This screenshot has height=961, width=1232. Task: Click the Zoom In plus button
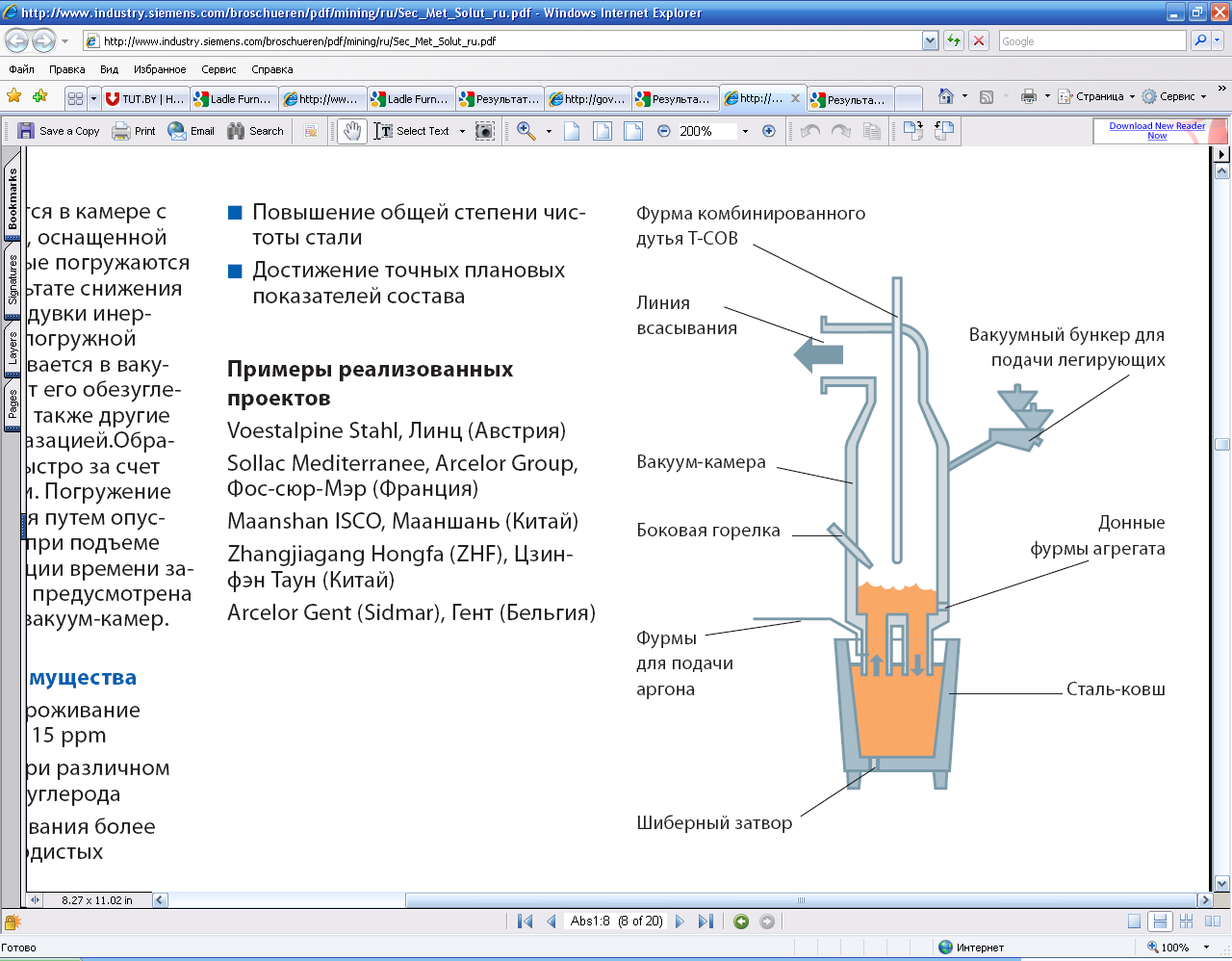point(768,131)
